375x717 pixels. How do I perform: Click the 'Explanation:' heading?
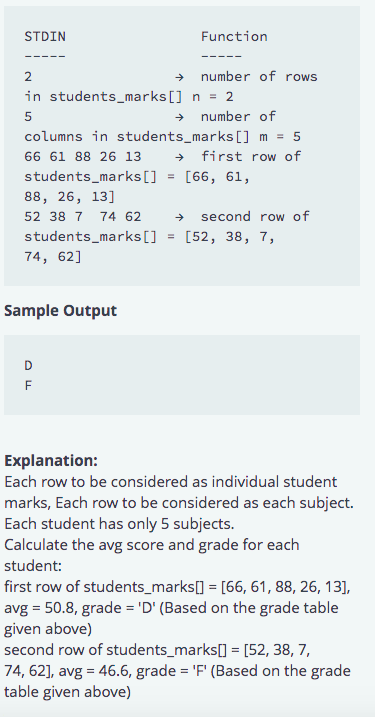[x=51, y=460]
